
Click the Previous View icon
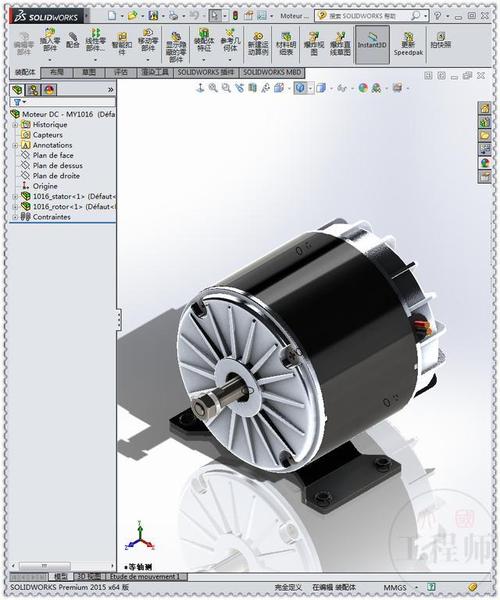[x=239, y=88]
